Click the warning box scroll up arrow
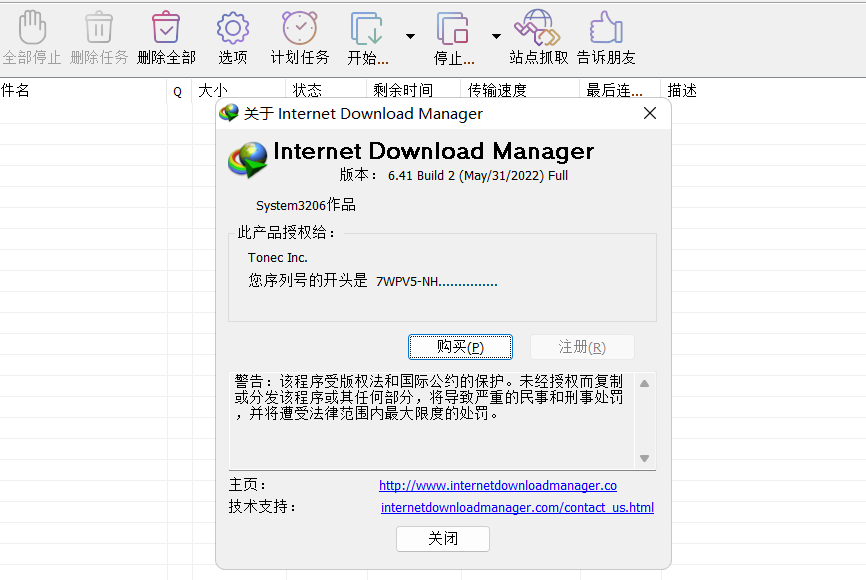The image size is (866, 580). tap(645, 383)
